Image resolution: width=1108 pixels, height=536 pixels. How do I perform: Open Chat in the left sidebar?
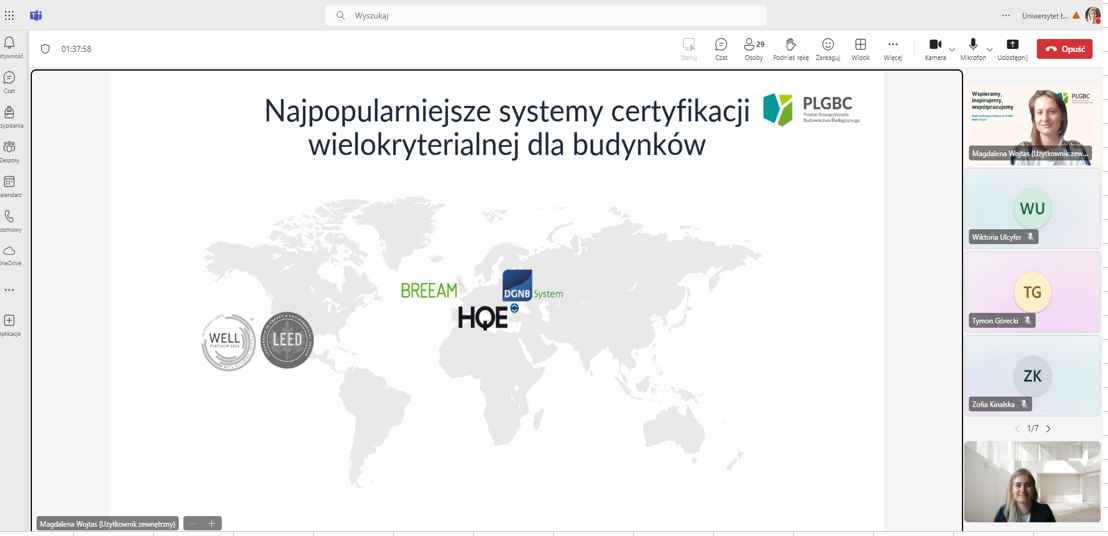pyautogui.click(x=9, y=82)
